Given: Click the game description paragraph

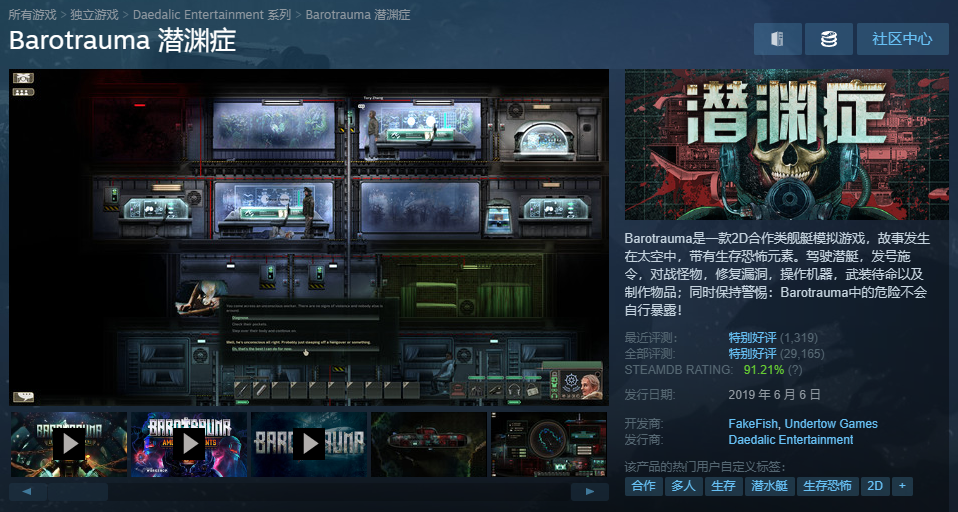Looking at the screenshot, I should pyautogui.click(x=777, y=274).
